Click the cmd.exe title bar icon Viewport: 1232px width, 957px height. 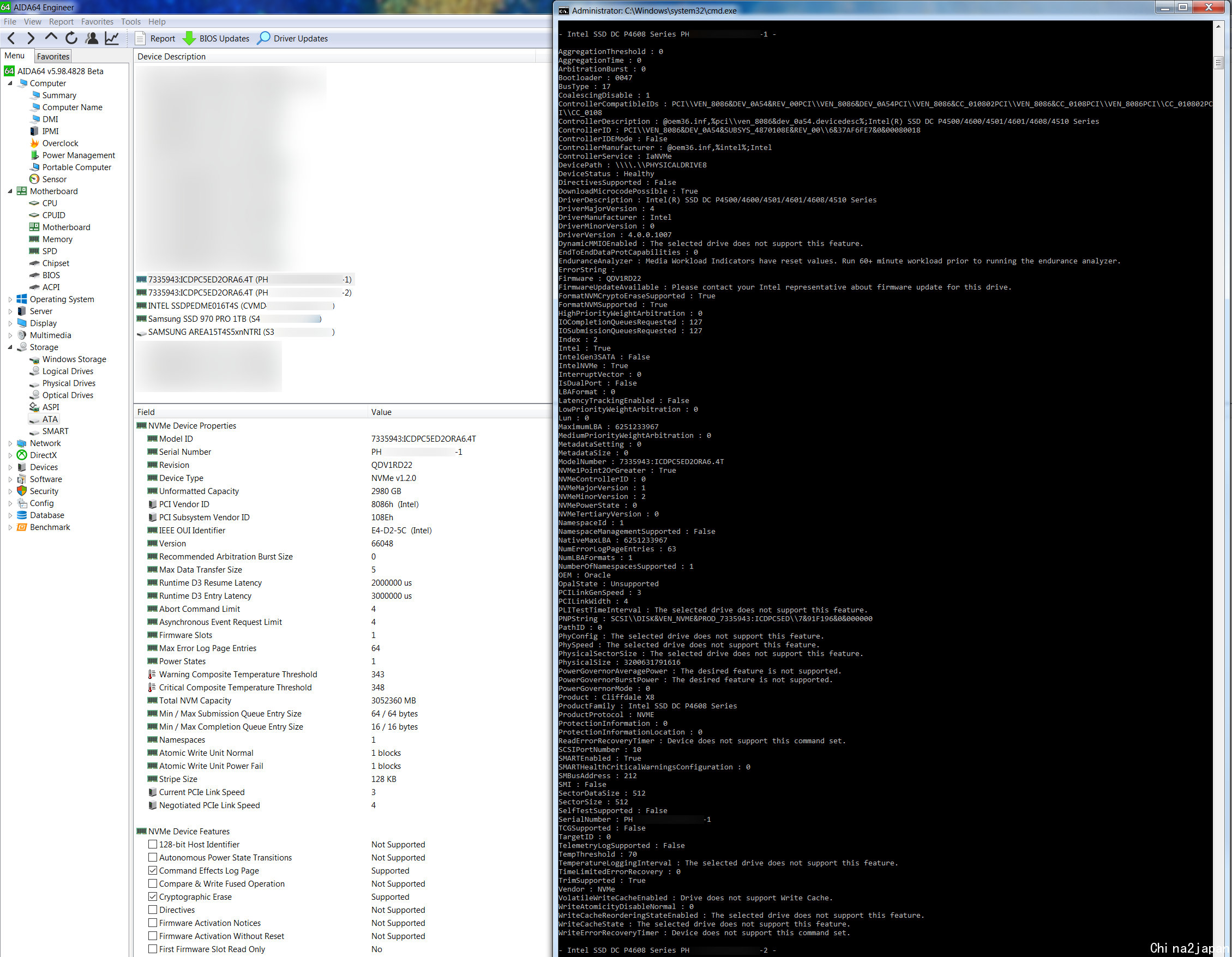563,10
